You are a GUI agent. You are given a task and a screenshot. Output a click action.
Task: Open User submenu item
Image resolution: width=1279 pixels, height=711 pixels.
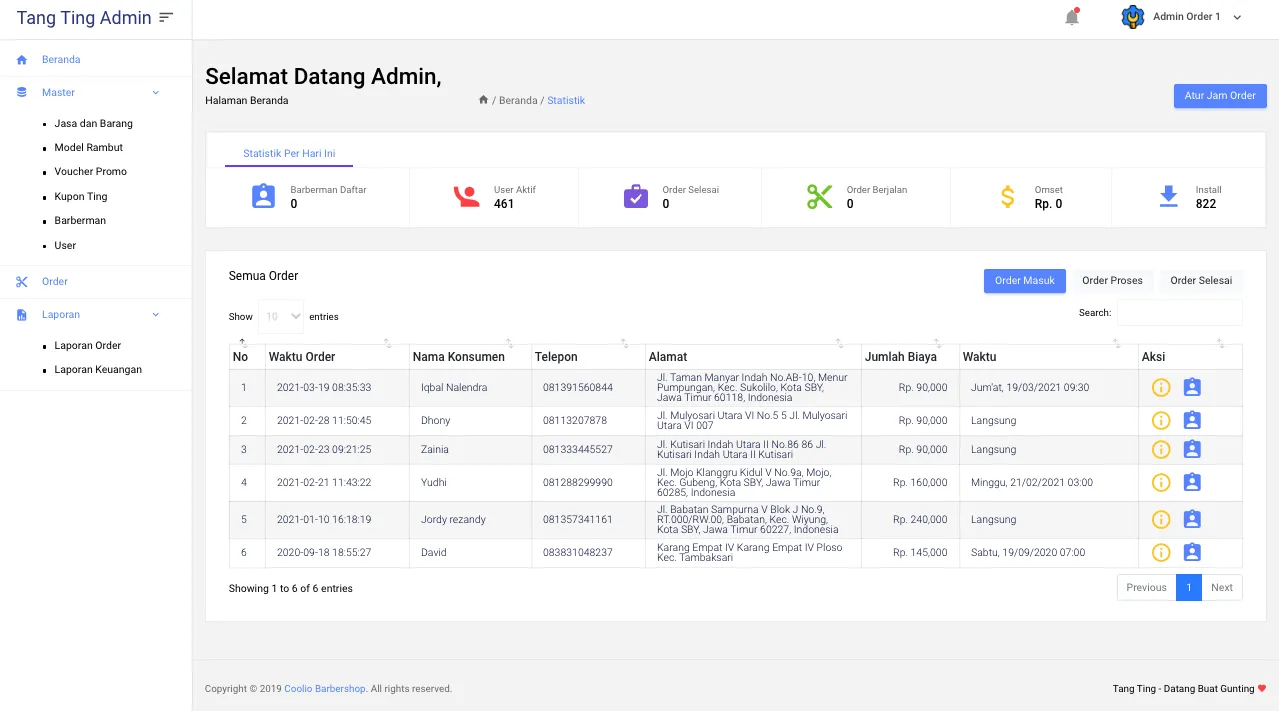65,246
